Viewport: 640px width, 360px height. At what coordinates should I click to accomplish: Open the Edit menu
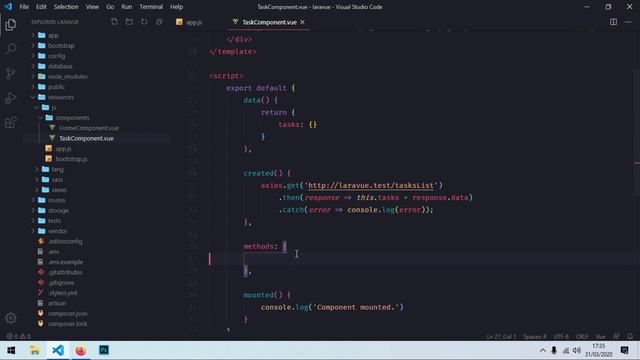tap(41, 7)
